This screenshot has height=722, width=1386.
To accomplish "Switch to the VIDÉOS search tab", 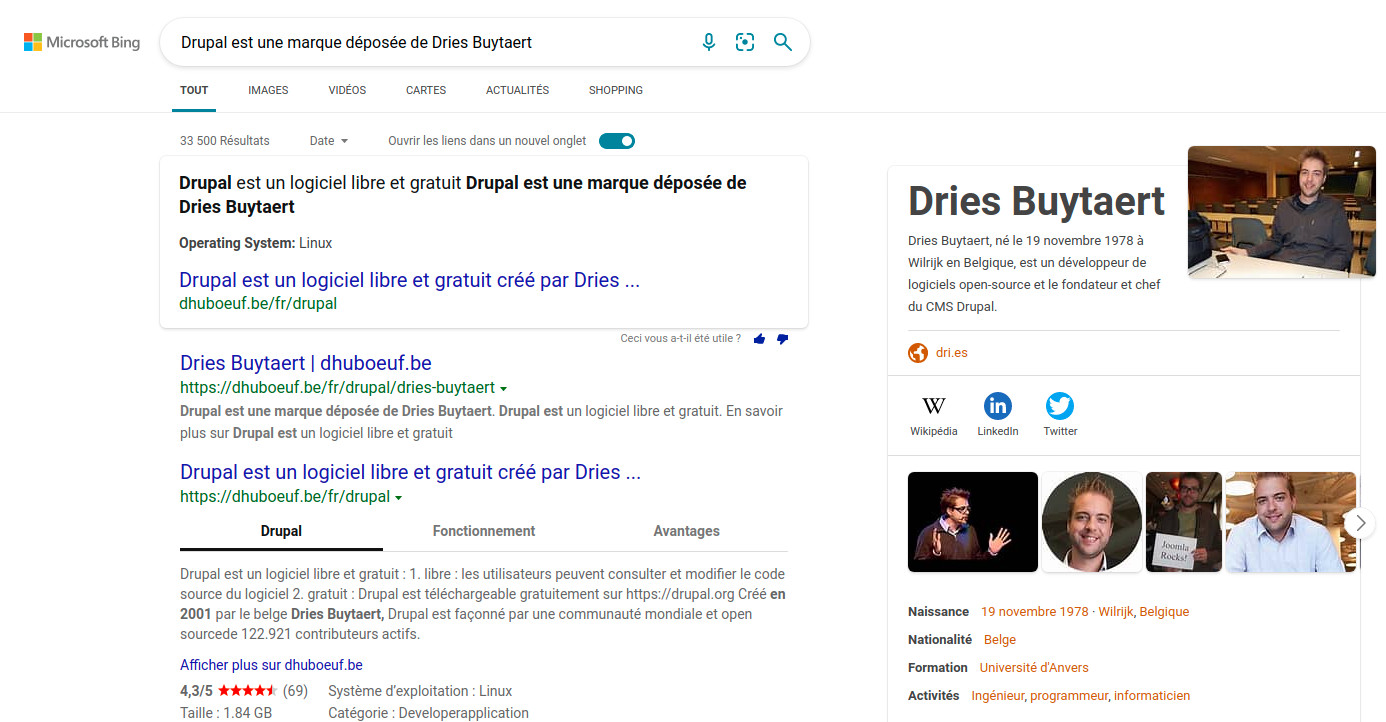I will pos(347,90).
